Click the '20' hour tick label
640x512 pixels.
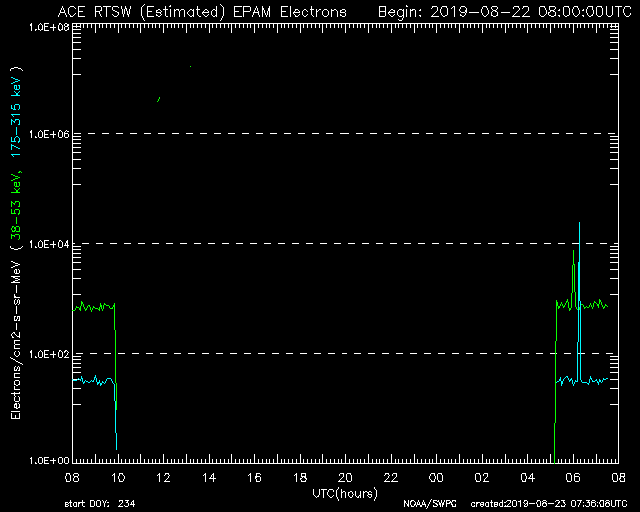point(345,478)
